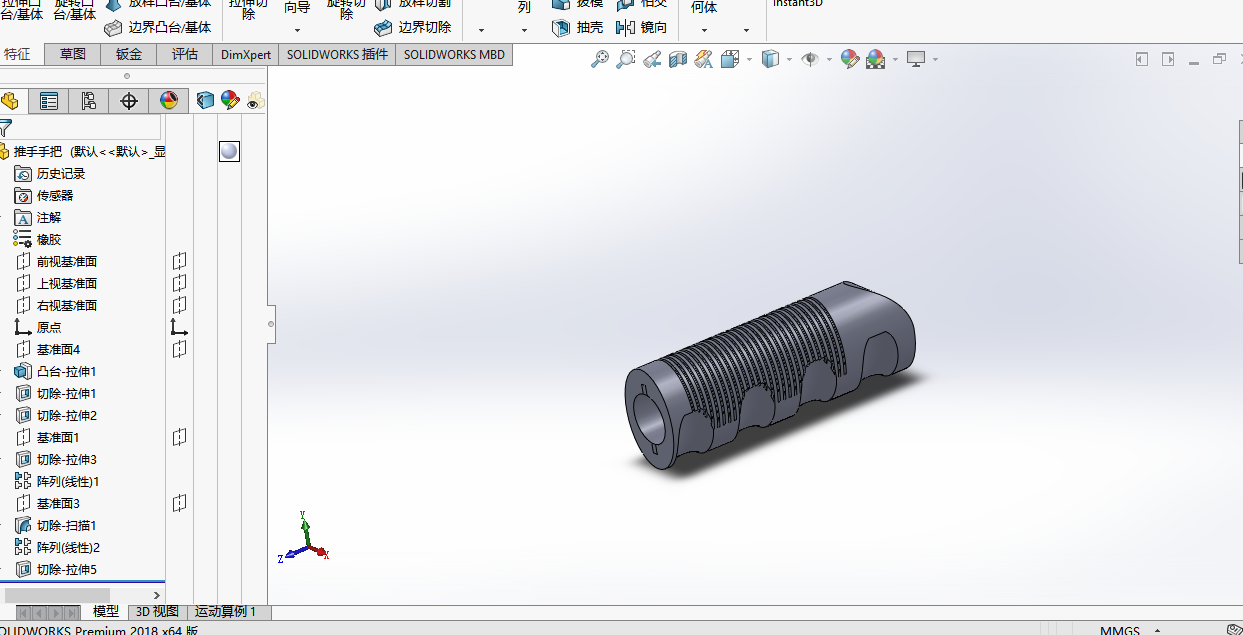The image size is (1243, 635).
Task: Toggle visibility of 基准面3 in display pane
Action: pyautogui.click(x=179, y=503)
